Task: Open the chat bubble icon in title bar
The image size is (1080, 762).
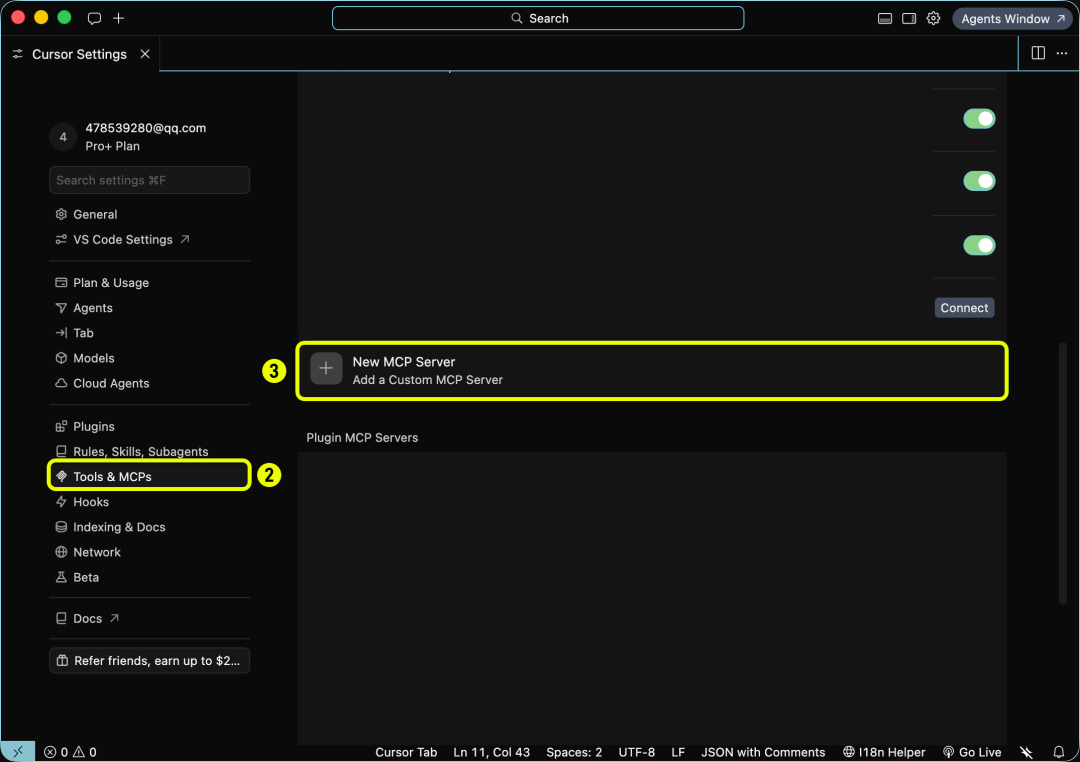Action: pos(94,19)
